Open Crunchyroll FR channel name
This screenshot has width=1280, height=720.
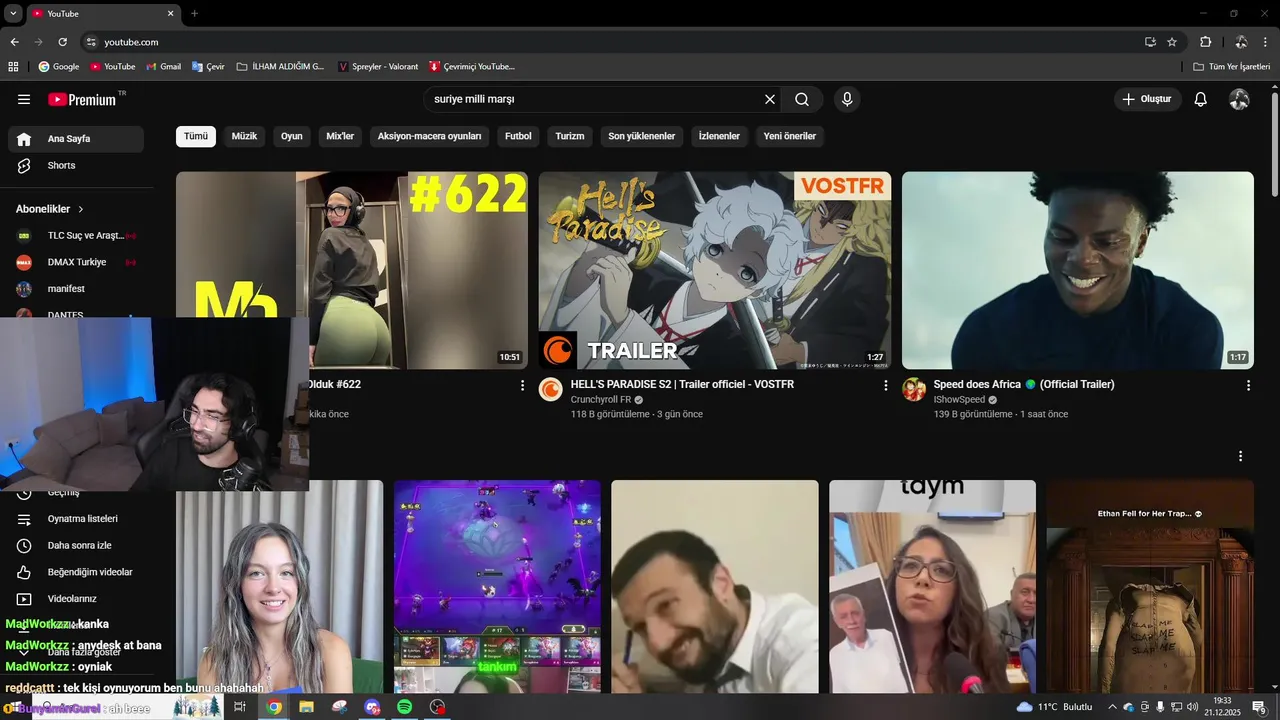click(600, 399)
